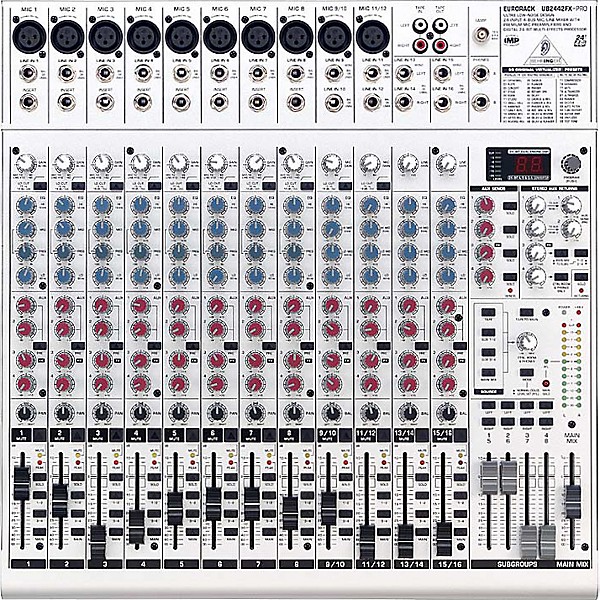
Task: Click the channel 5 Aux 2 knob
Action: [x=179, y=329]
